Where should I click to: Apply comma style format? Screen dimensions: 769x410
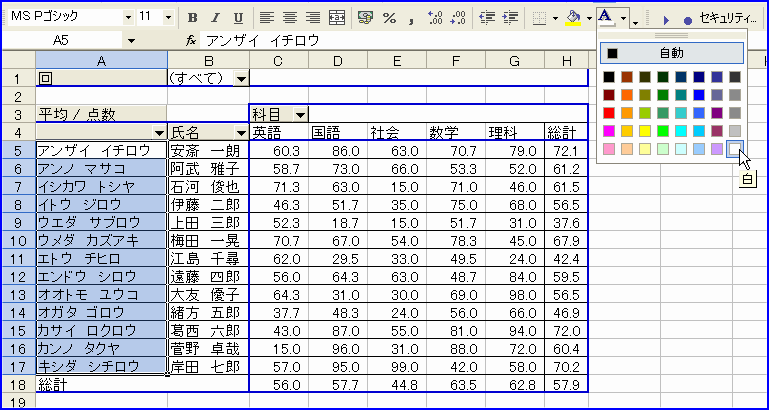click(412, 18)
